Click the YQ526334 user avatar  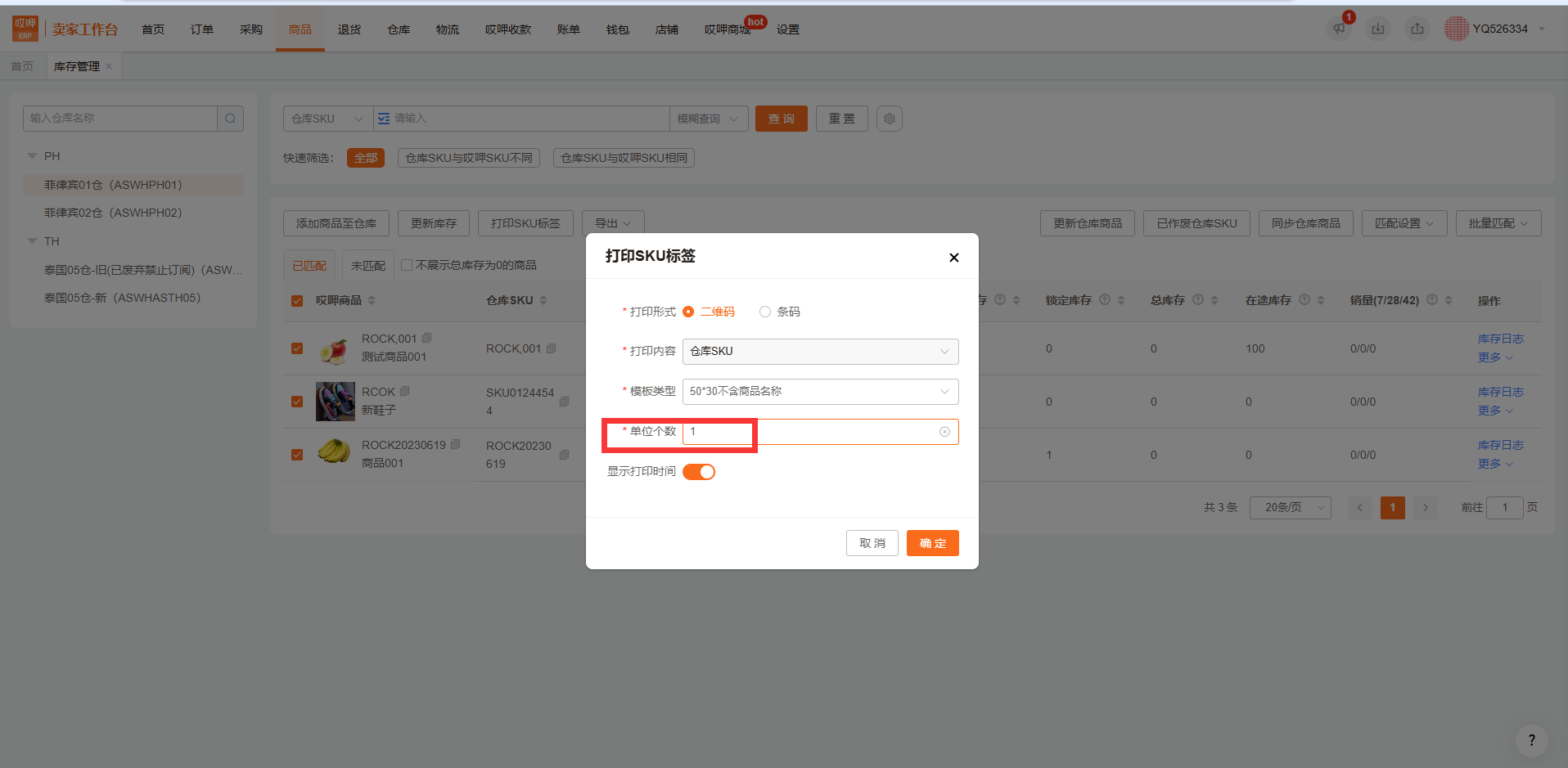click(x=1456, y=29)
